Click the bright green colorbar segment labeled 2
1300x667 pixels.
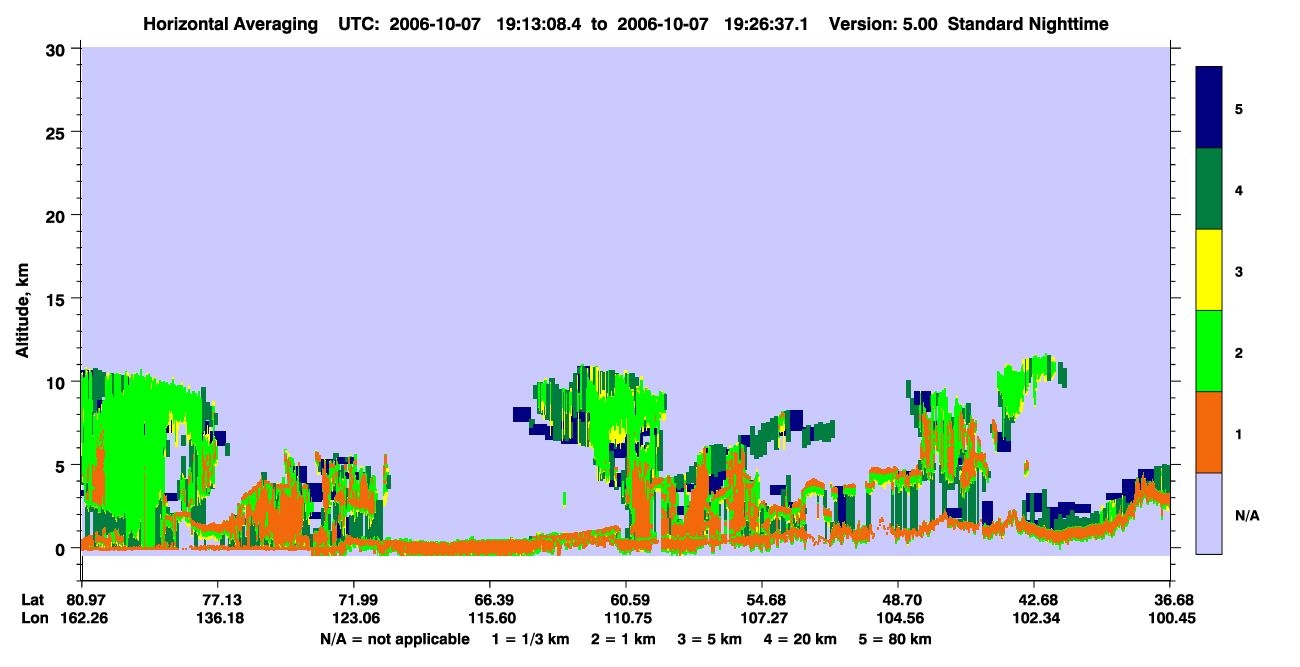[x=1209, y=351]
